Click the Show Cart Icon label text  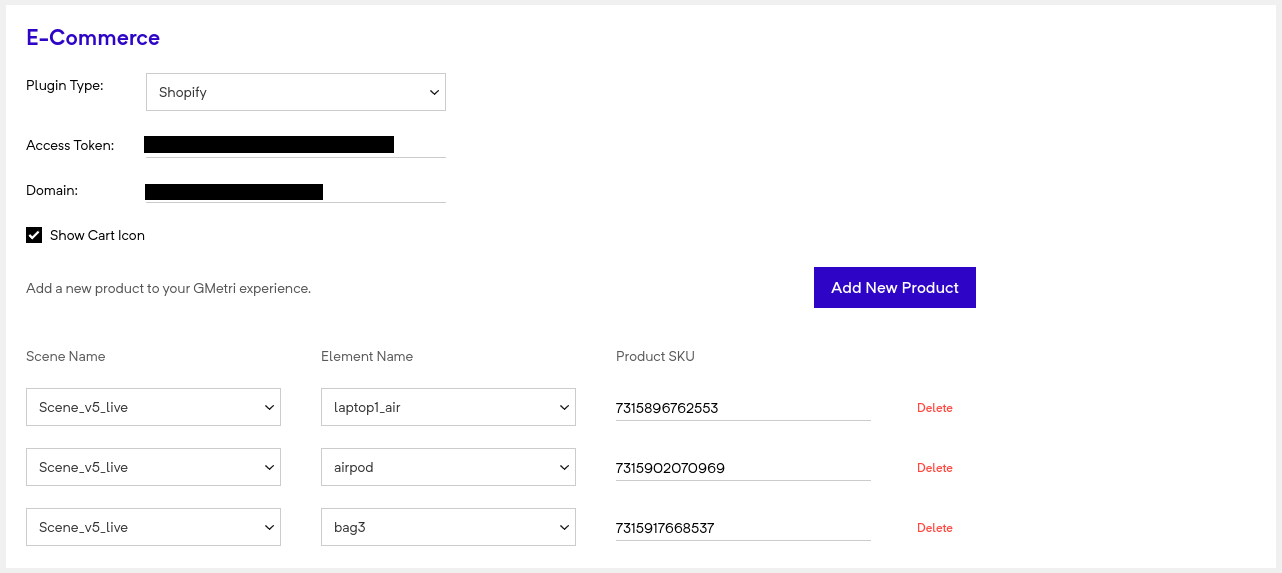[97, 235]
